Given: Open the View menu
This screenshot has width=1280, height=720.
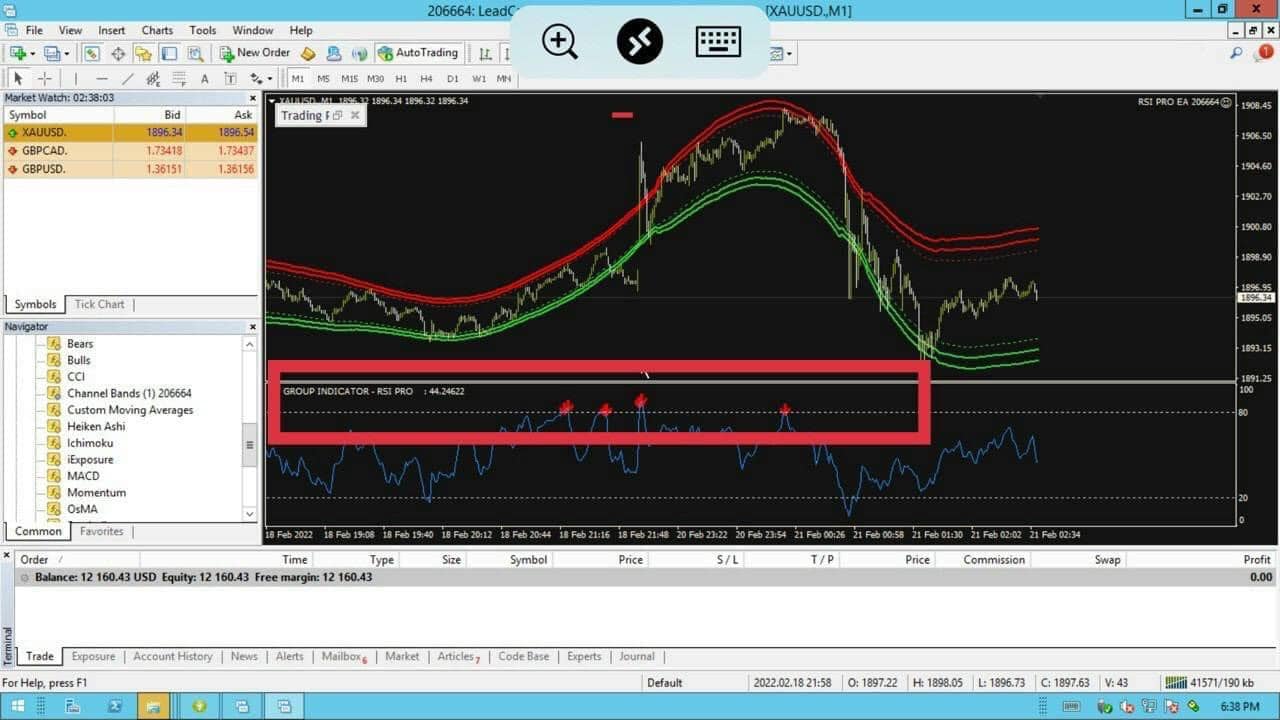Looking at the screenshot, I should [70, 30].
